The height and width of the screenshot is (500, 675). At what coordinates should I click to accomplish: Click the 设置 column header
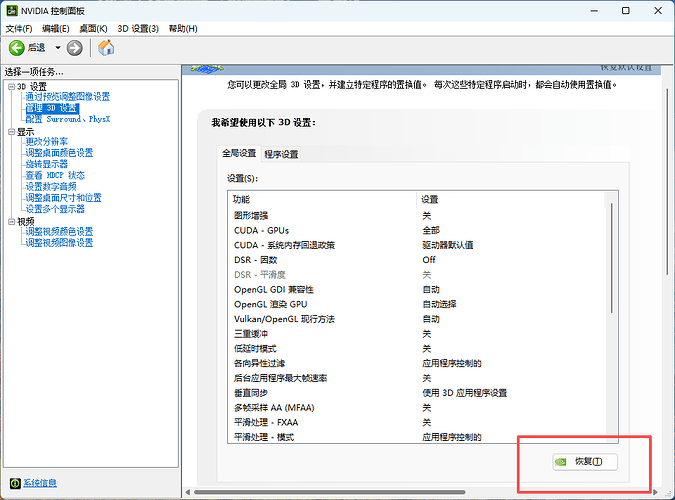pos(511,199)
